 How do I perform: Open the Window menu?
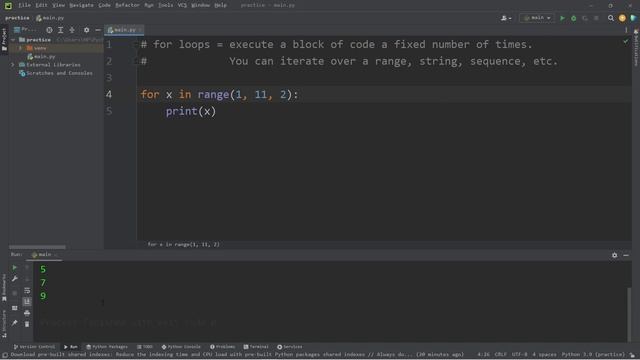point(200,5)
